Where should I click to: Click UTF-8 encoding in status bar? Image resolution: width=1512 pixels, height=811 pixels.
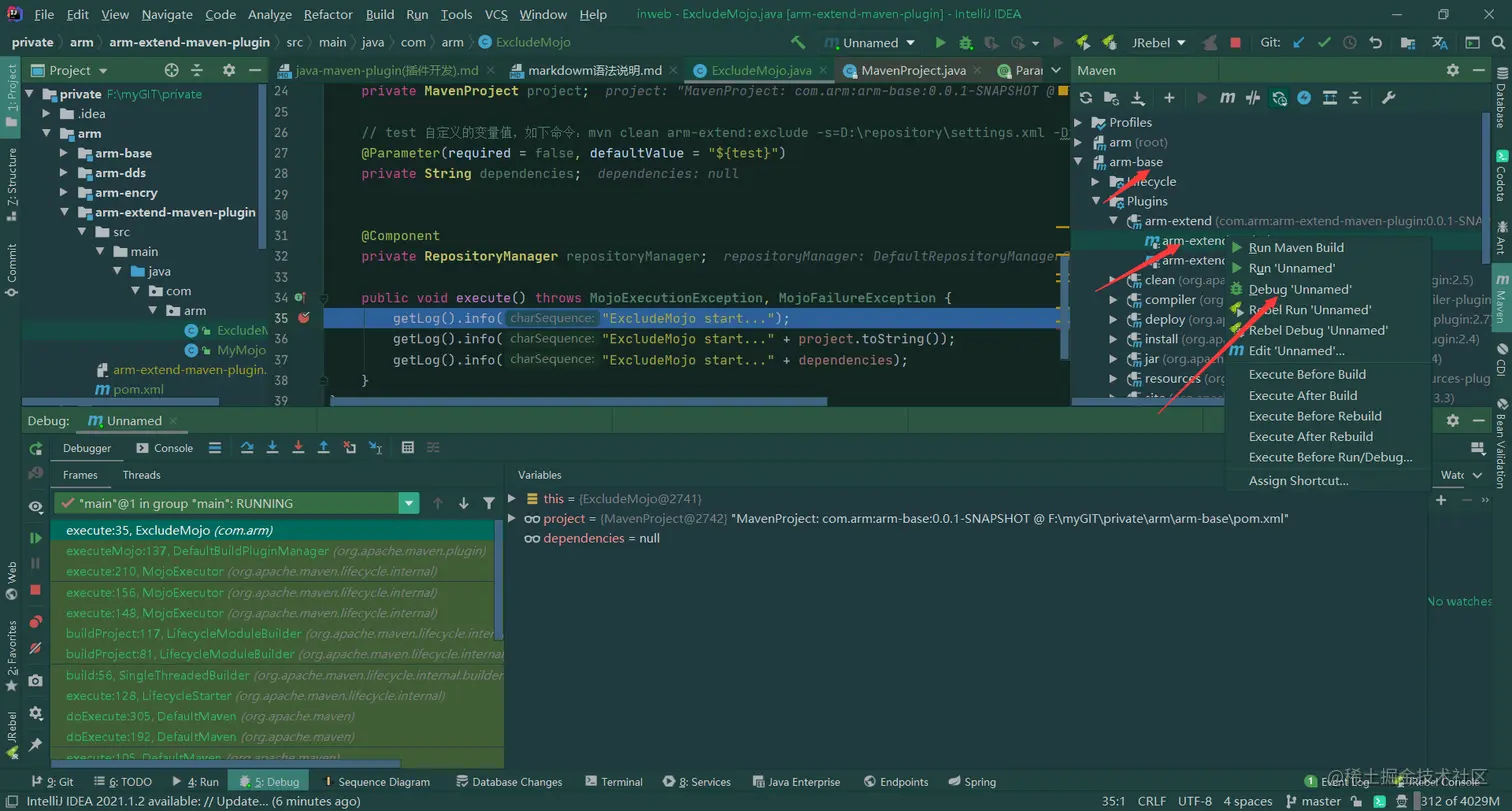click(1194, 801)
